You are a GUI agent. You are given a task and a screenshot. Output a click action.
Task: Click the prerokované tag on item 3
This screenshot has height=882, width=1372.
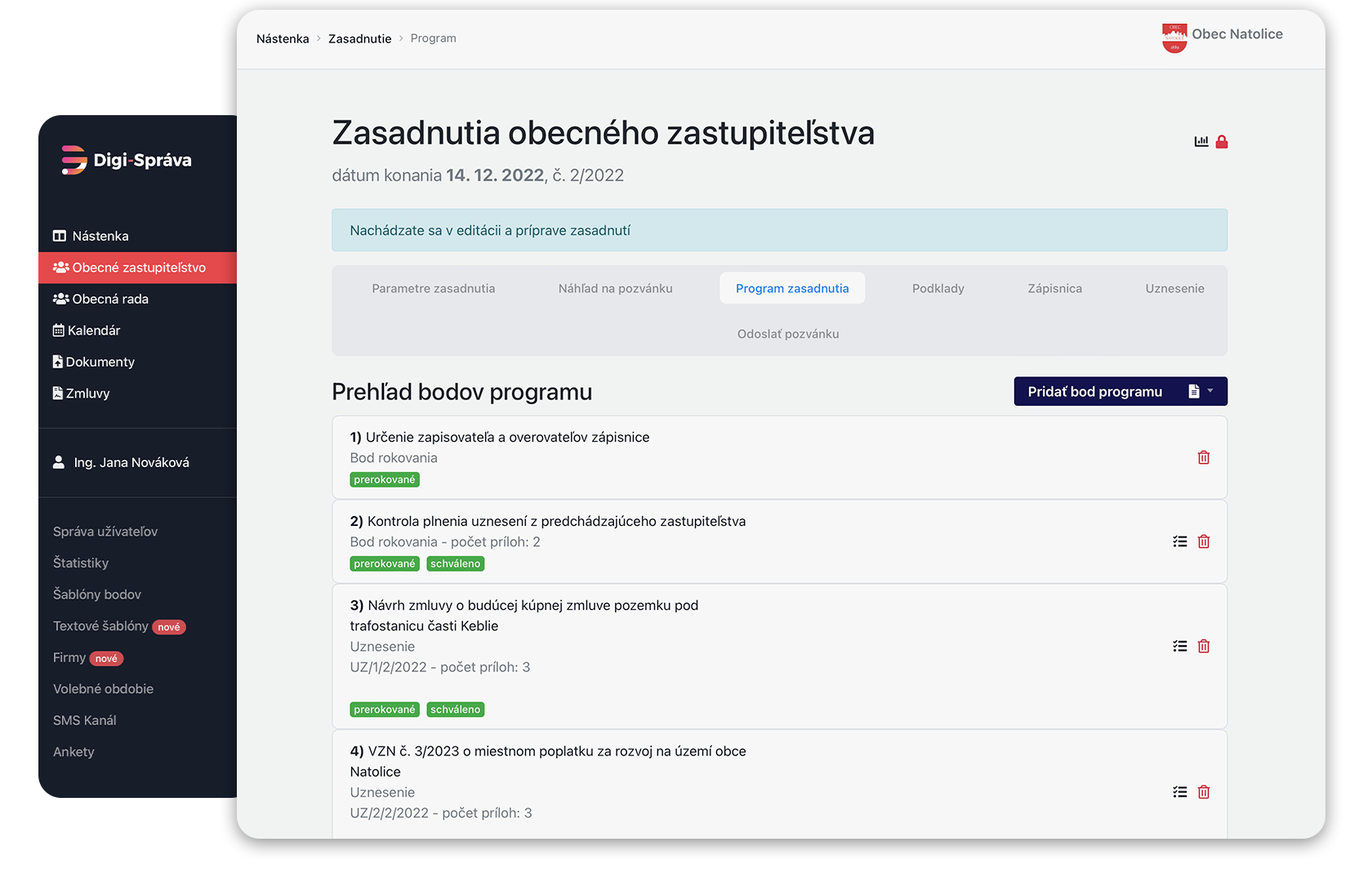(385, 710)
